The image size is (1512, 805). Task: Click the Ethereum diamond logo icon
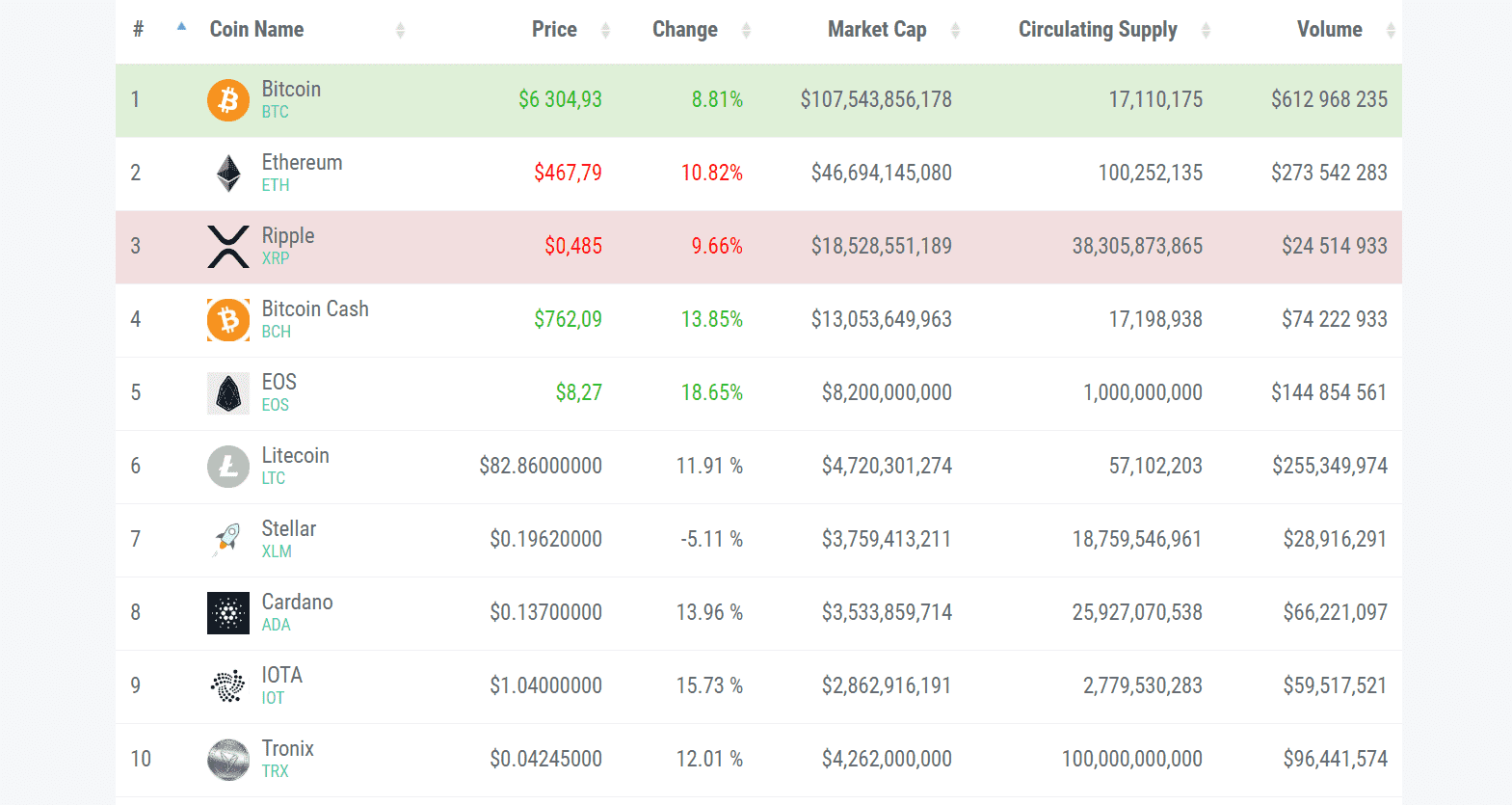(228, 174)
